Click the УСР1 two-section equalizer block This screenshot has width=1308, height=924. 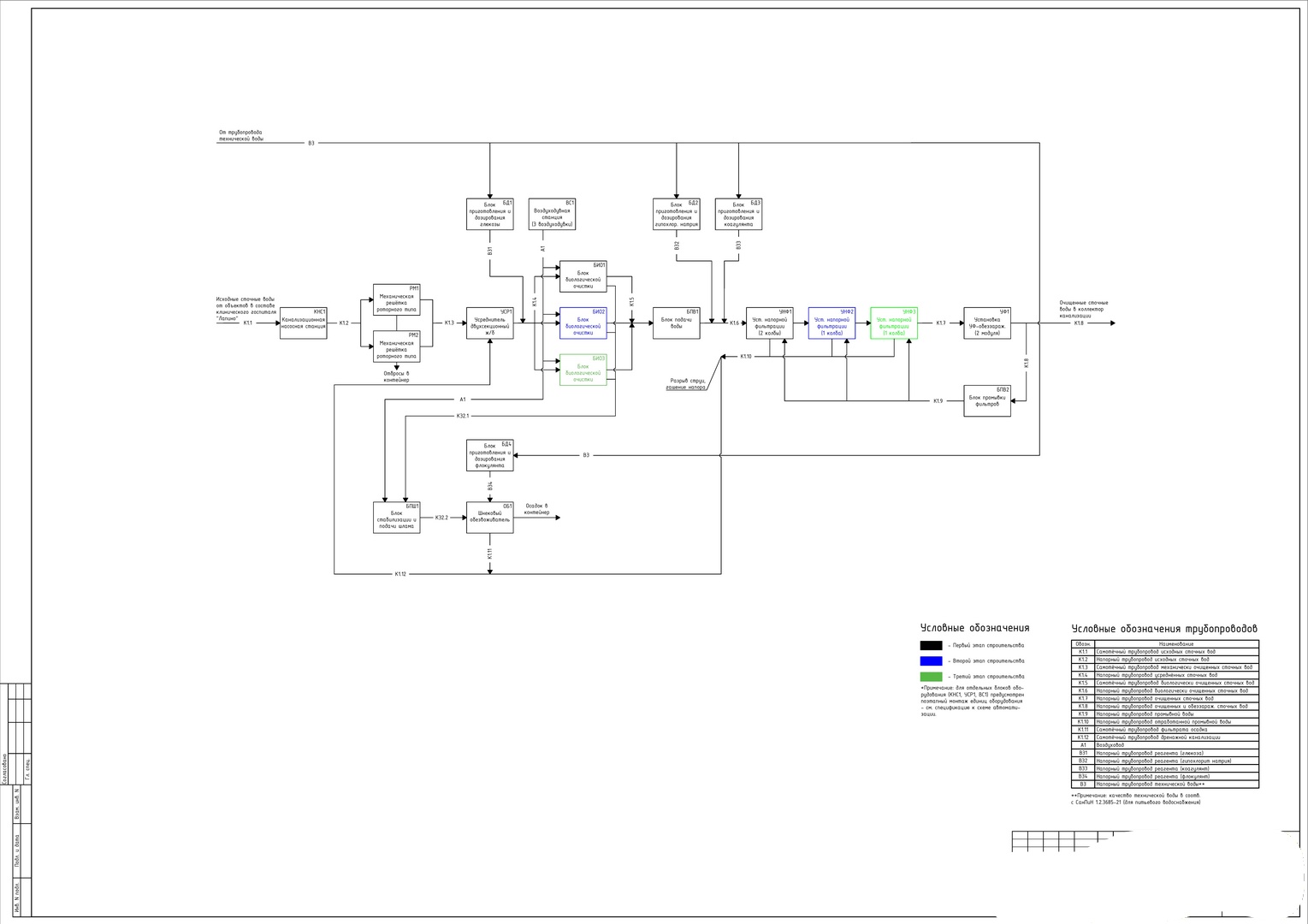[489, 323]
